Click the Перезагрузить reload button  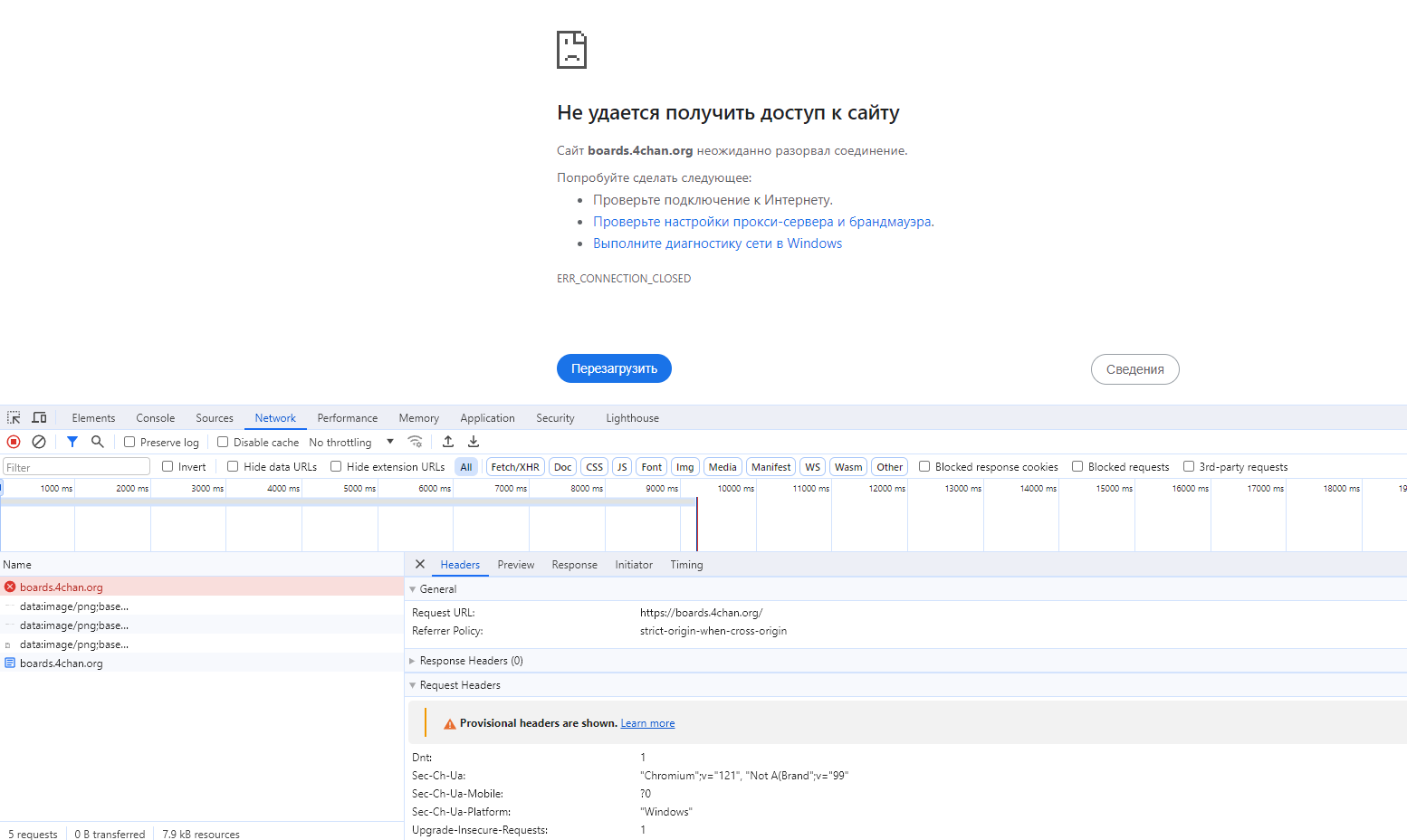[x=614, y=368]
